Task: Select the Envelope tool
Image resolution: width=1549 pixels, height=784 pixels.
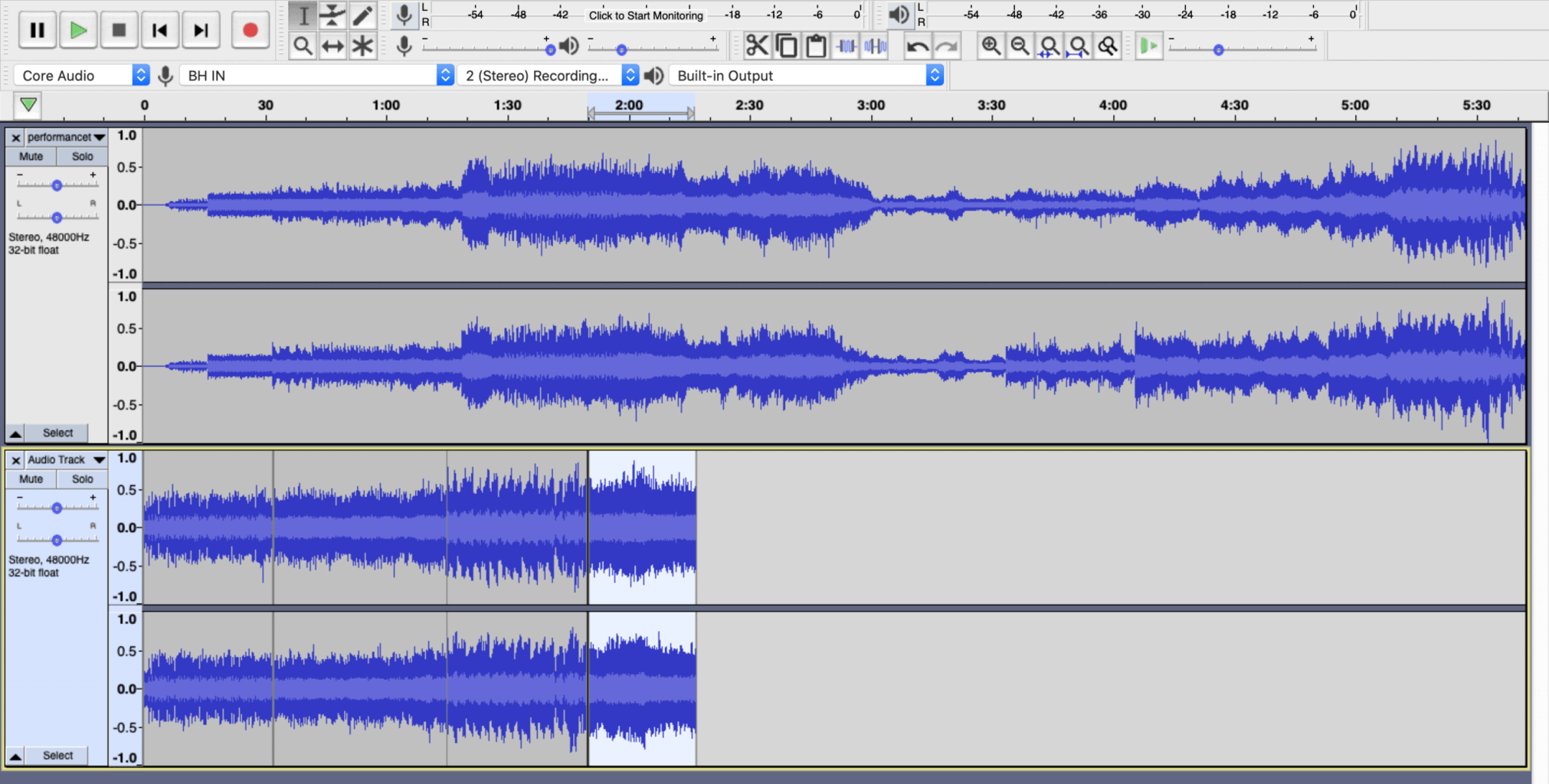Action: point(332,15)
